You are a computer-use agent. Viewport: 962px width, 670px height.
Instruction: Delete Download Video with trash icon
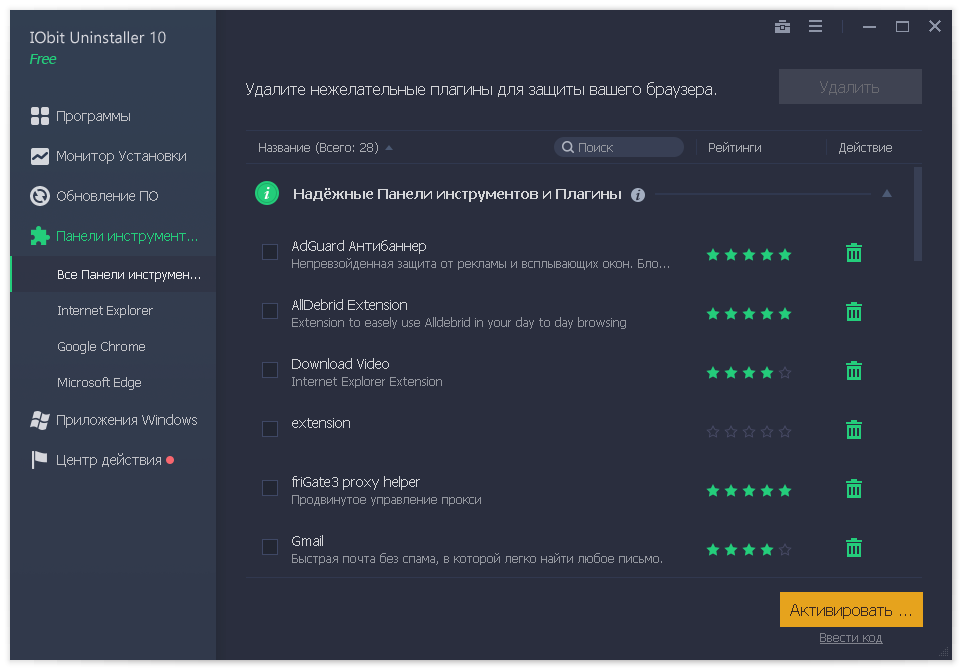click(x=854, y=371)
